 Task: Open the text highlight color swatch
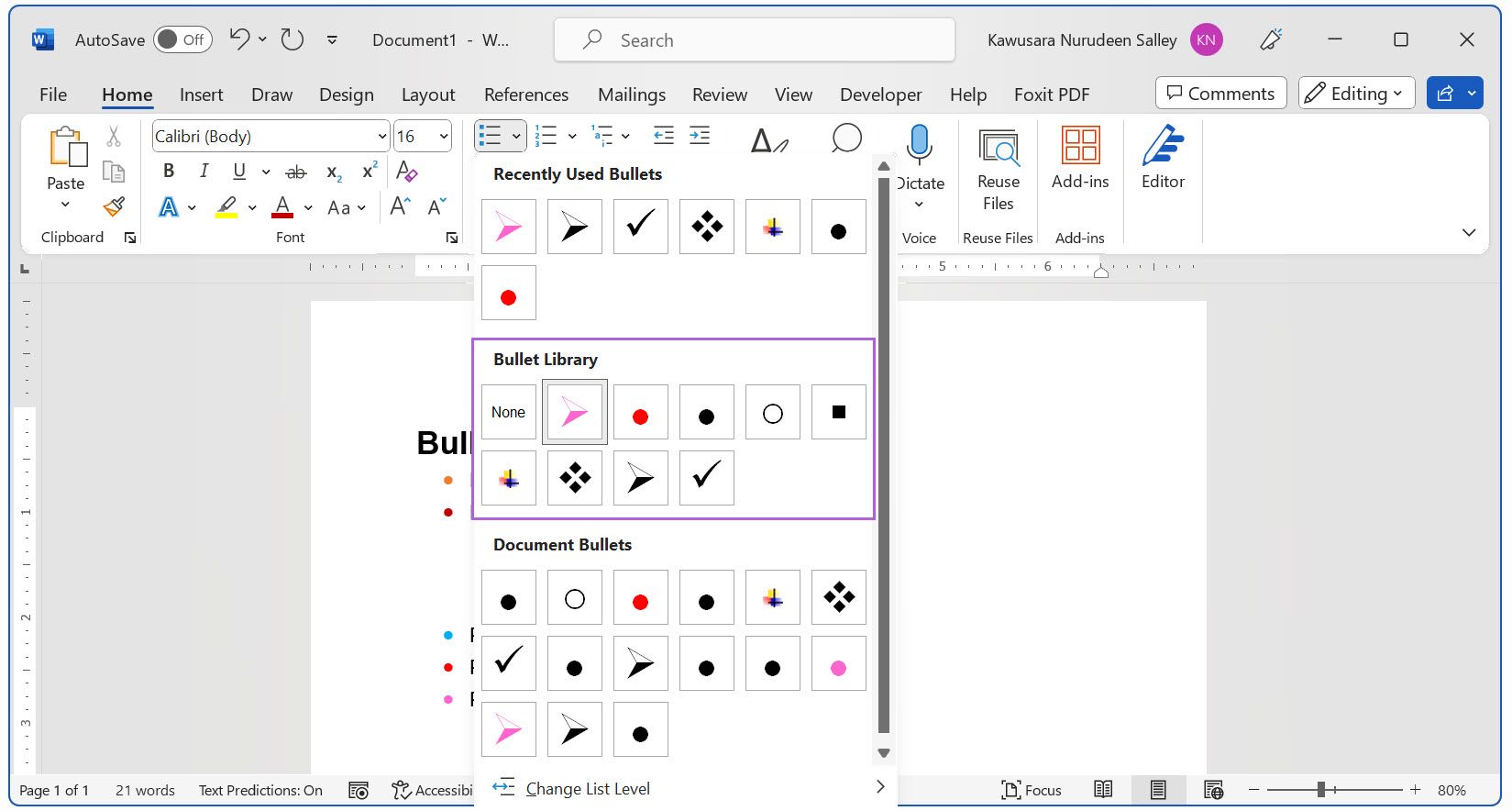click(226, 207)
